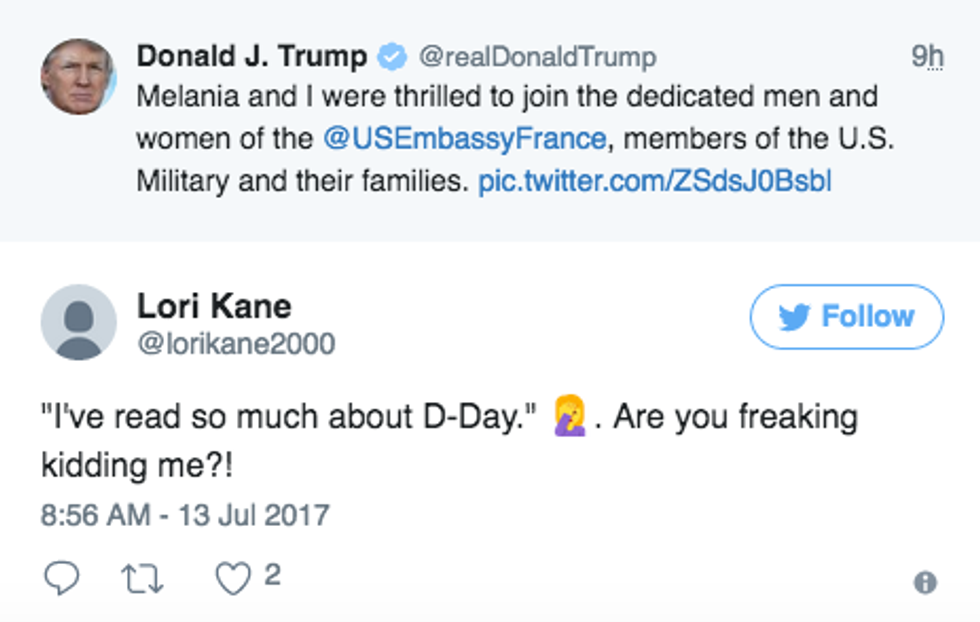Open the @USEmbassyFrance mention
The width and height of the screenshot is (980, 622).
tap(464, 139)
